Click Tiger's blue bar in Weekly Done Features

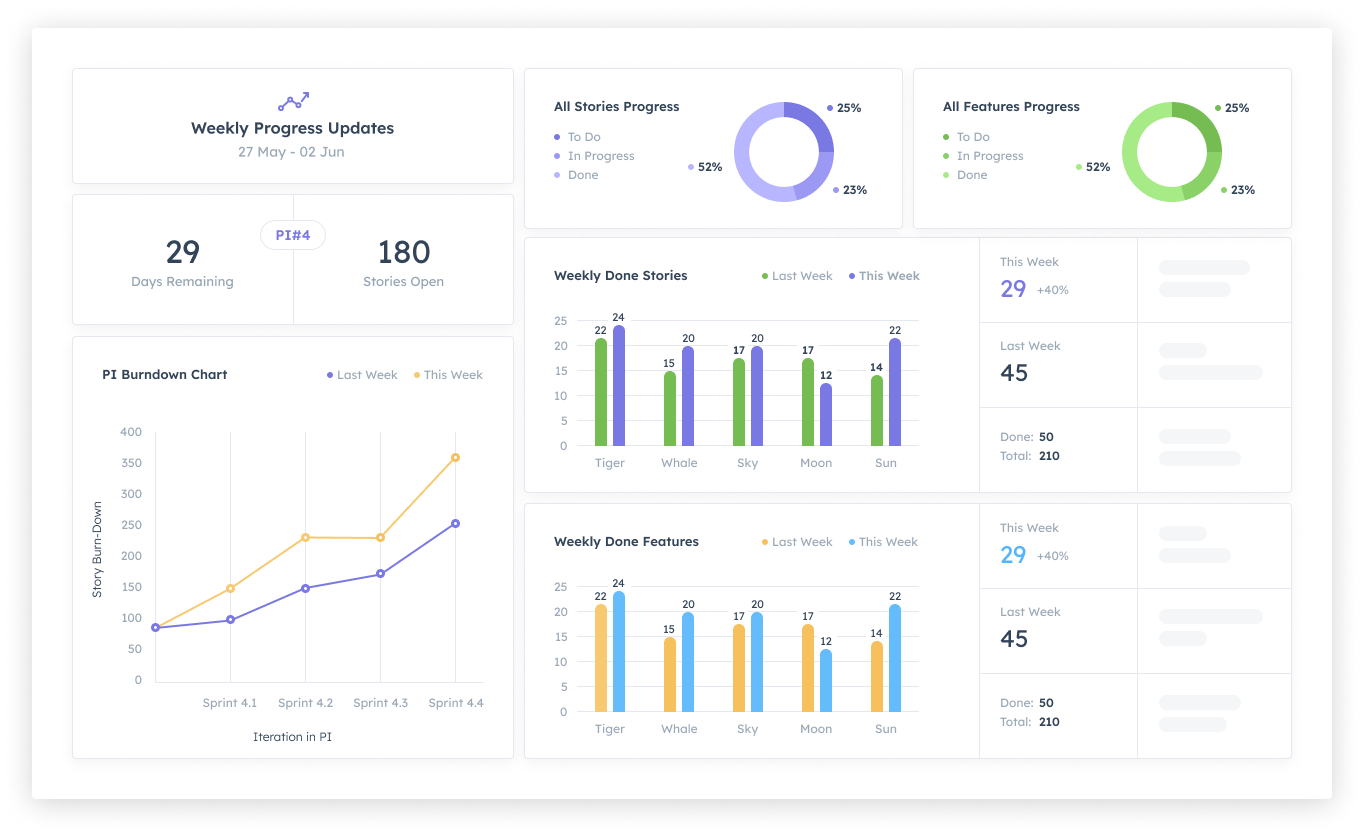[x=619, y=652]
